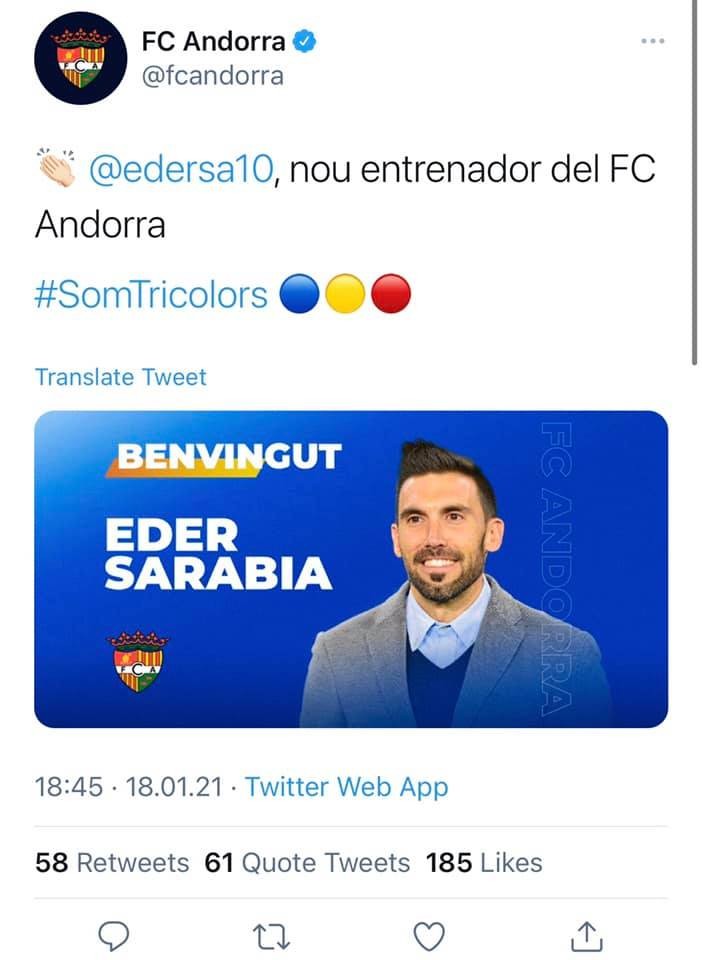
Task: Like the tweet with heart icon
Action: click(429, 936)
